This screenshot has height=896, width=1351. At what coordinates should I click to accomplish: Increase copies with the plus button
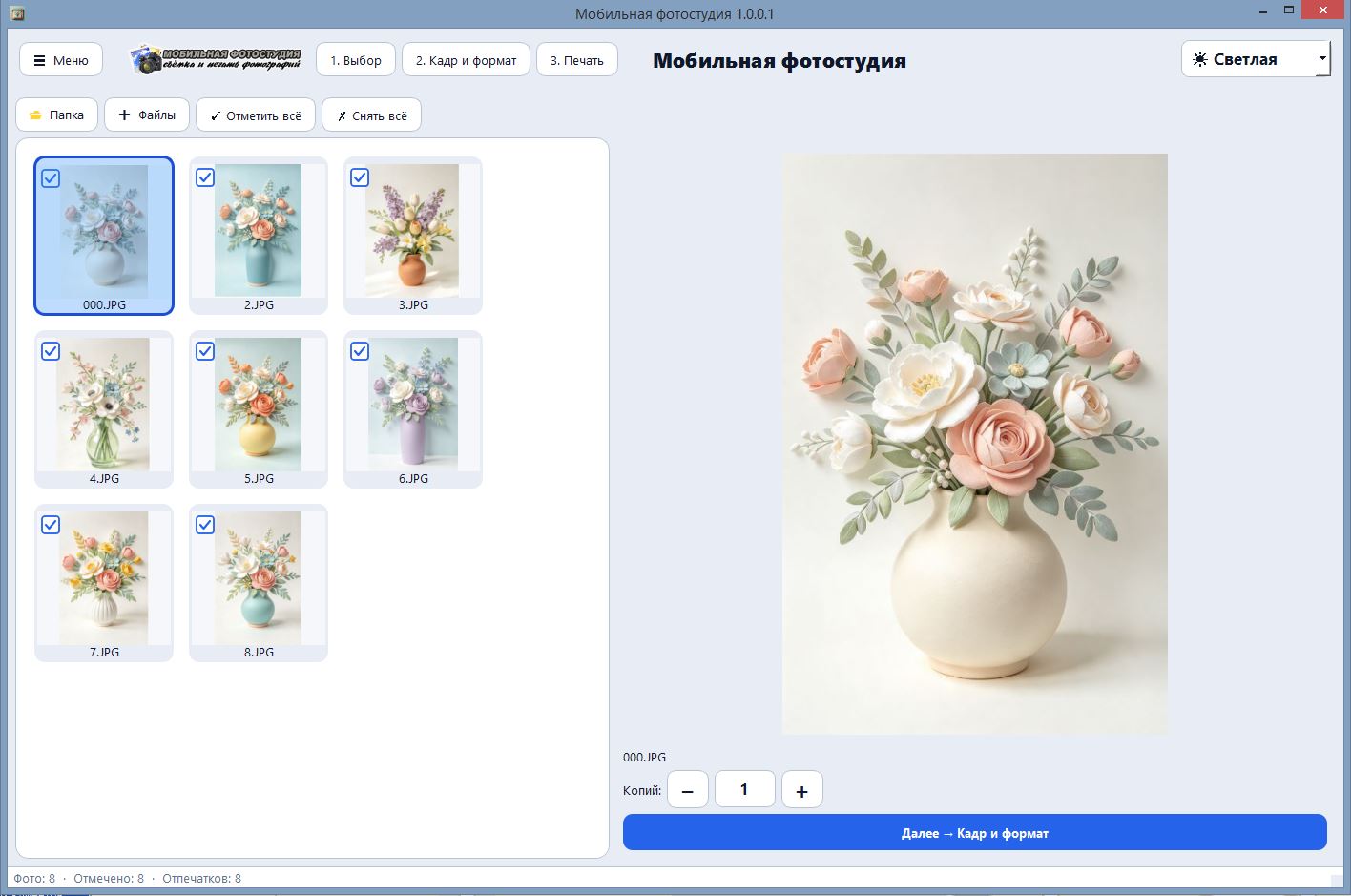pyautogui.click(x=802, y=790)
